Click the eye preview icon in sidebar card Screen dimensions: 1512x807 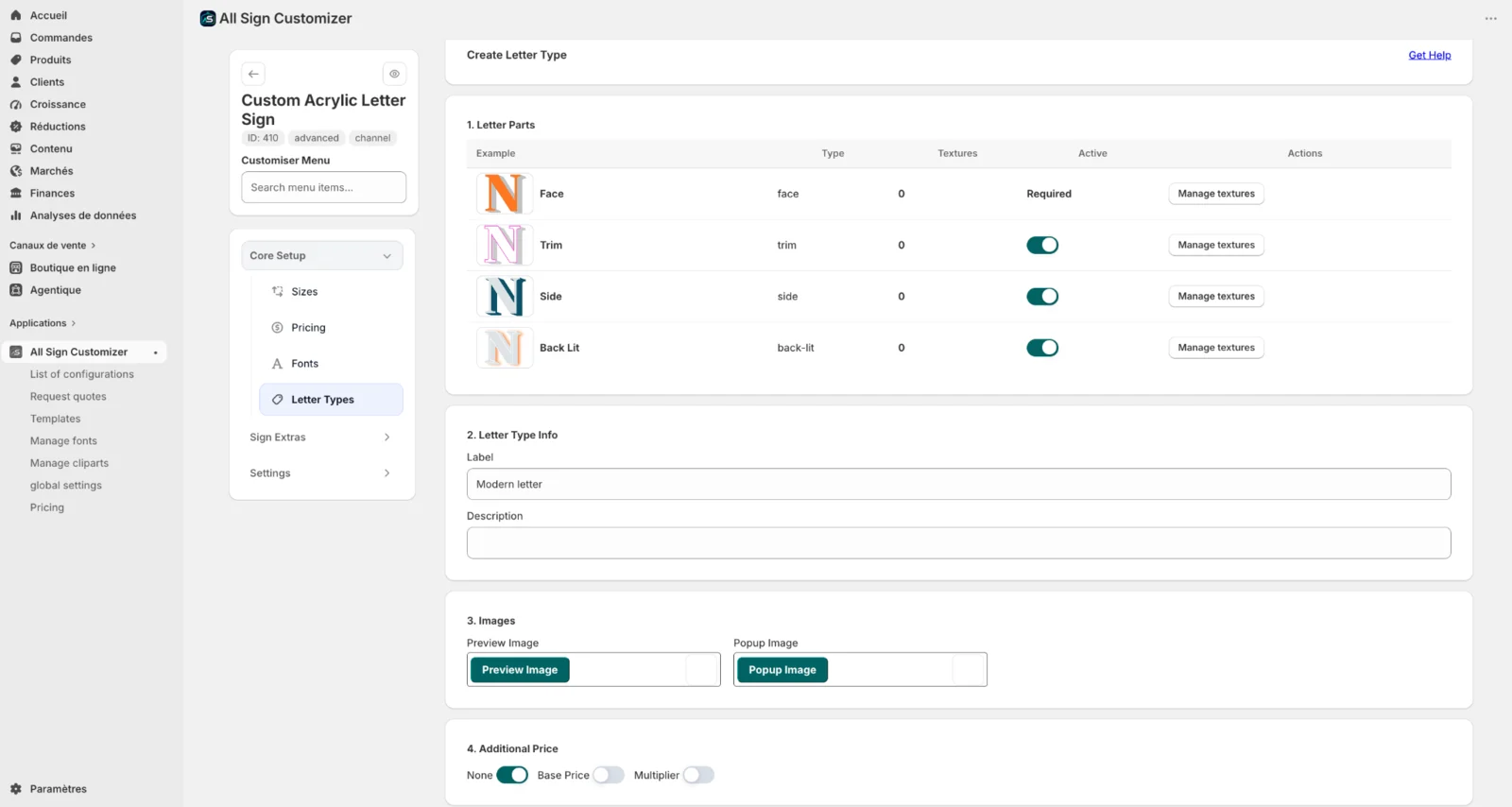click(394, 74)
